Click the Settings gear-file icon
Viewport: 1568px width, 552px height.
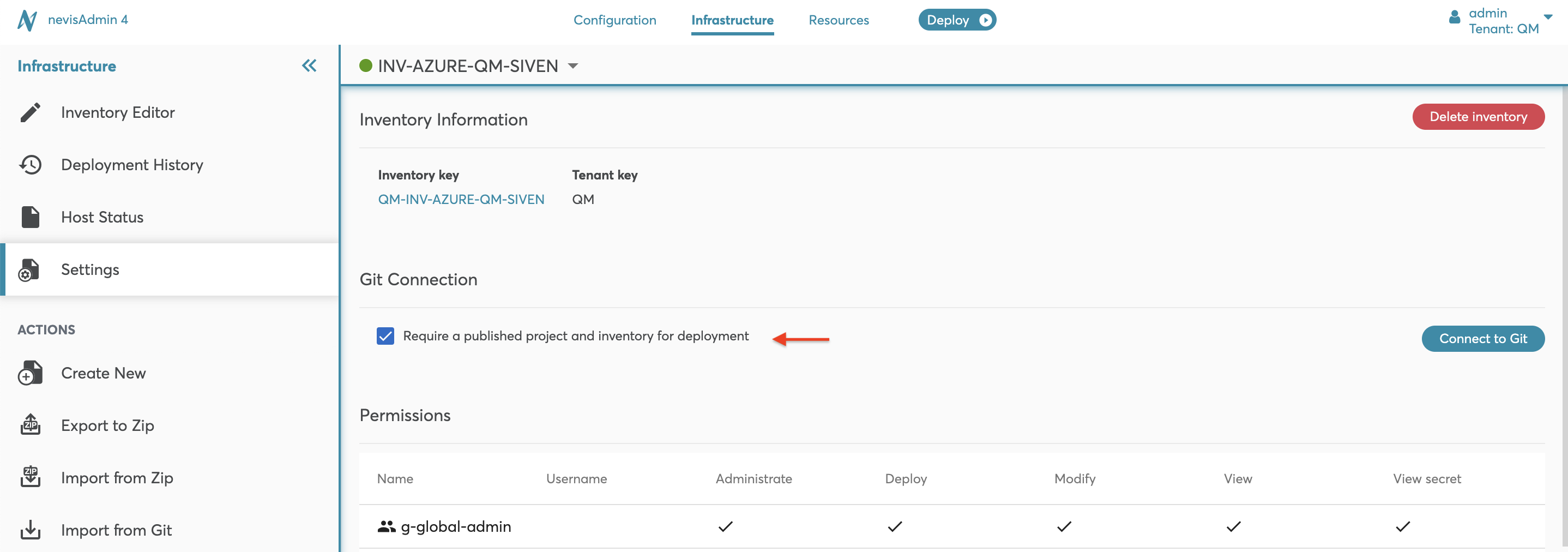click(x=28, y=270)
